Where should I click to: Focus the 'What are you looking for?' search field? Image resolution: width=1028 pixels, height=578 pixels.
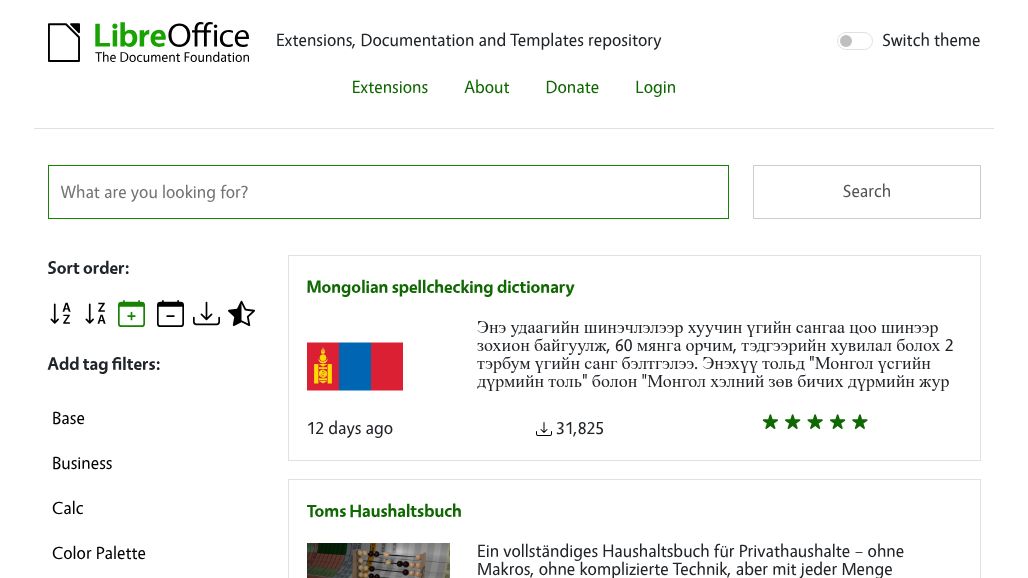[388, 192]
